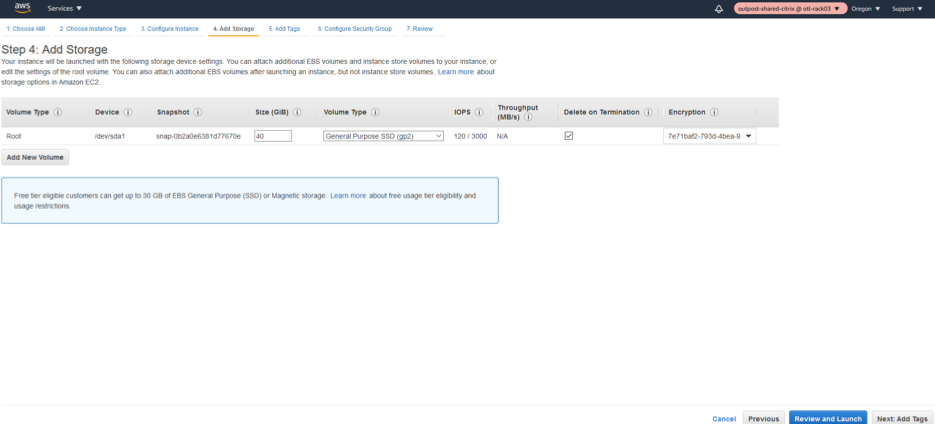The width and height of the screenshot is (935, 424).
Task: Go to step 6. Configure Security Group
Action: [x=355, y=29]
